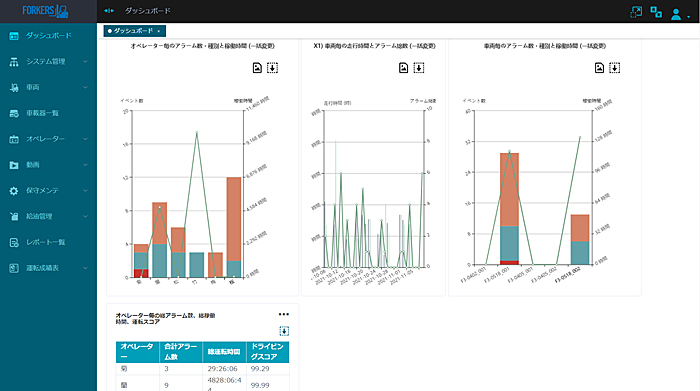Viewport: 700px width, 391px height.
Task: Download vehicle travel-time chart data
Action: (x=418, y=68)
